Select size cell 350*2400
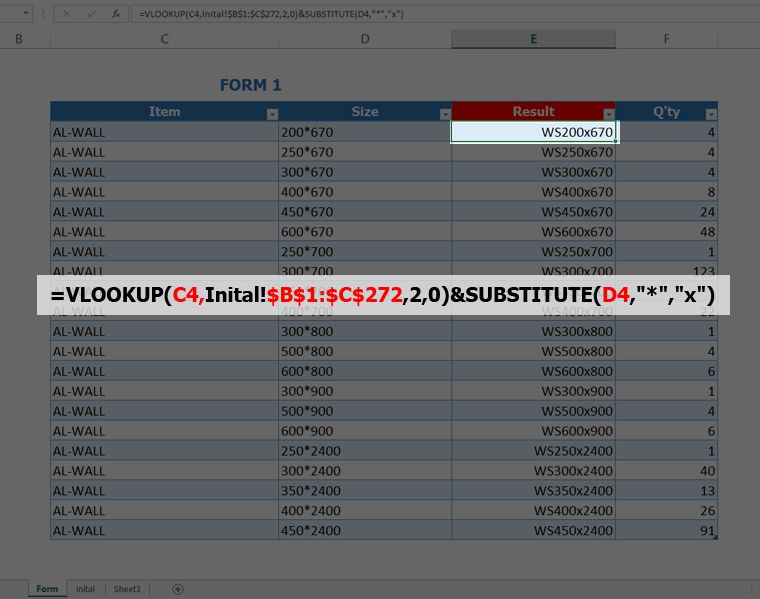 (x=365, y=490)
